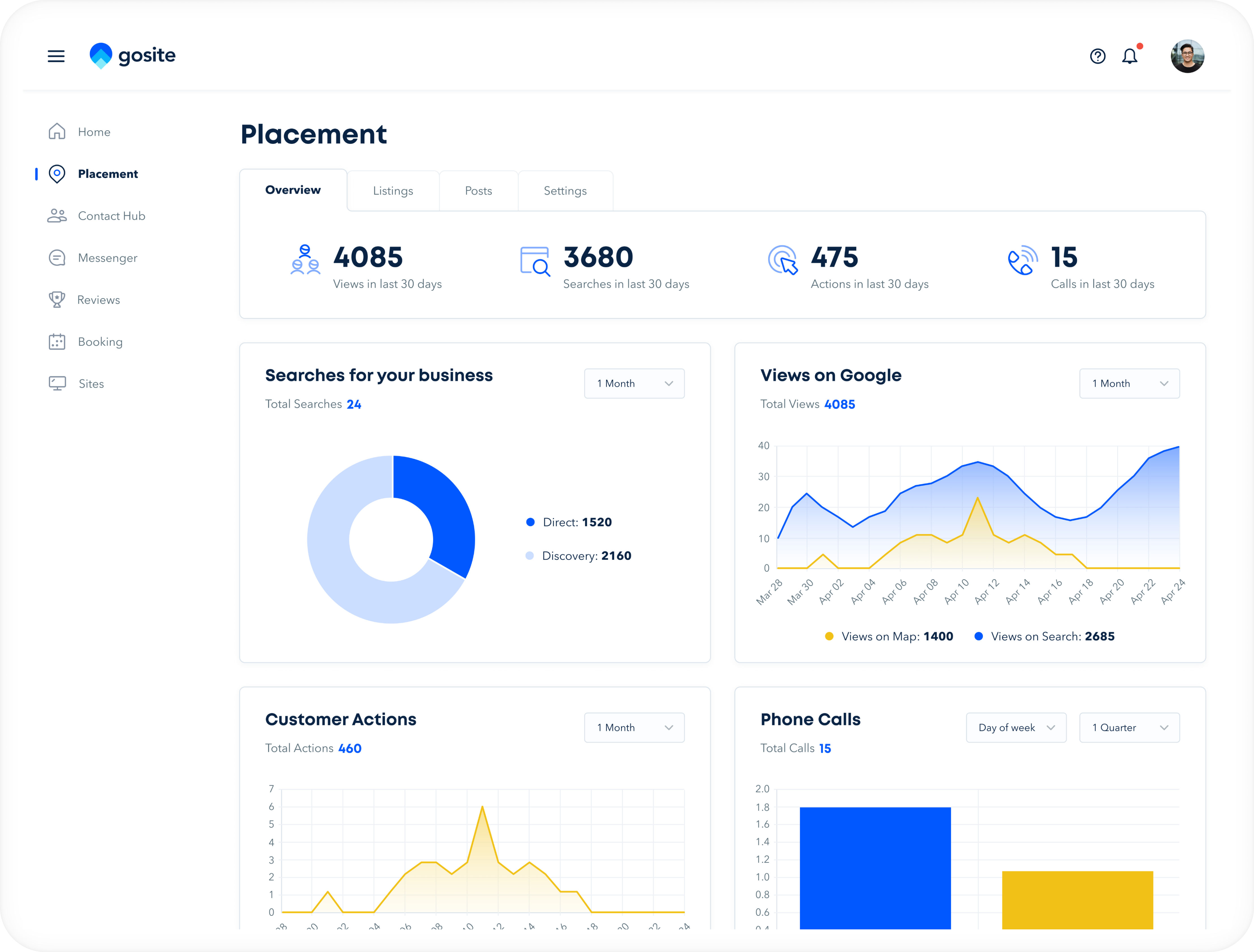
Task: Open the 1 Quarter dropdown for Phone Calls
Action: pos(1129,728)
